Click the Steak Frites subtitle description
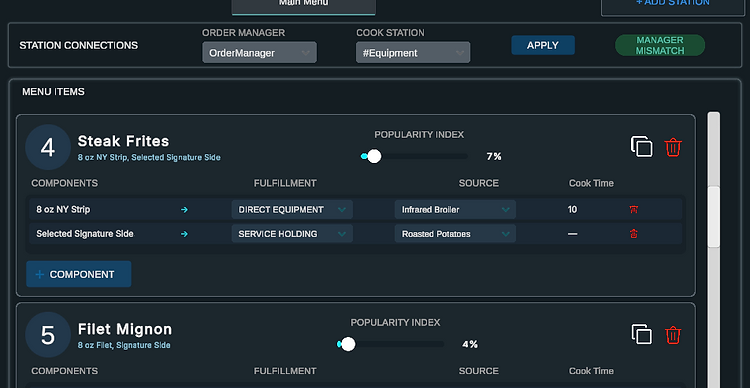 click(x=149, y=157)
